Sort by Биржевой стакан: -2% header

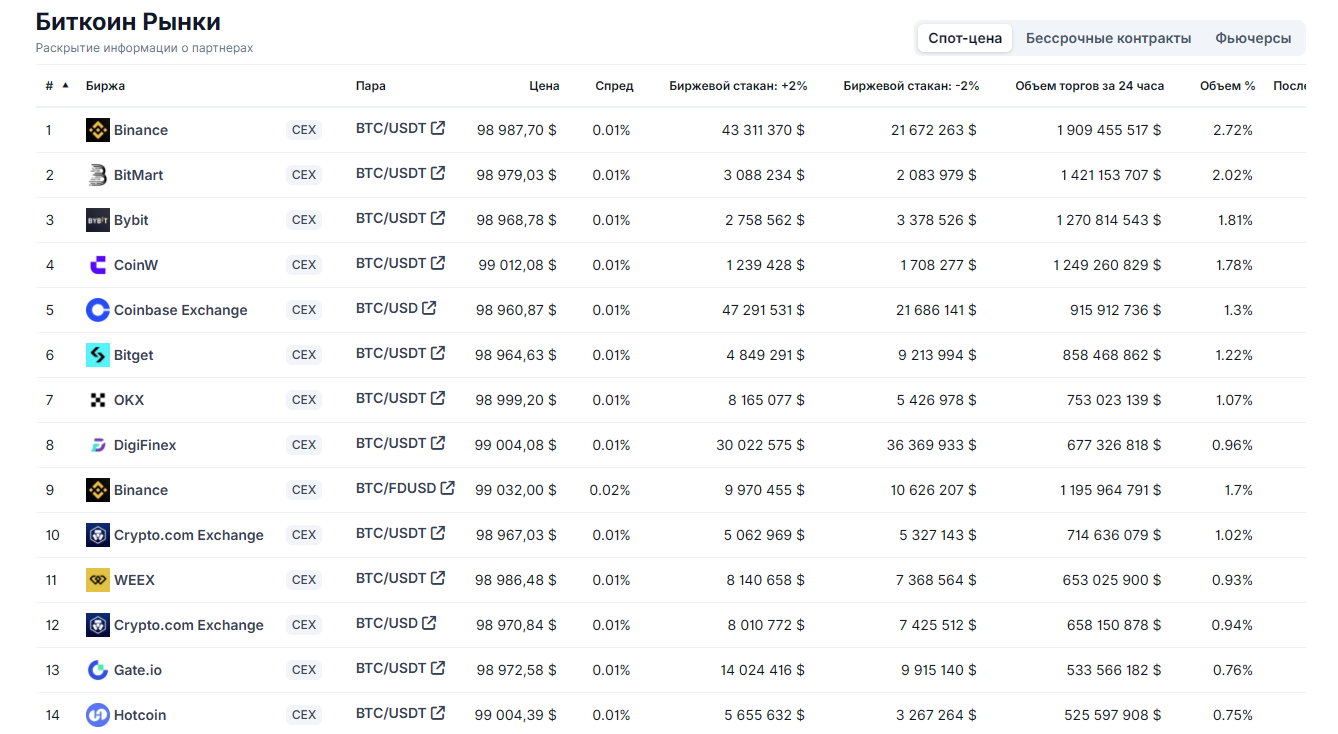click(x=911, y=86)
